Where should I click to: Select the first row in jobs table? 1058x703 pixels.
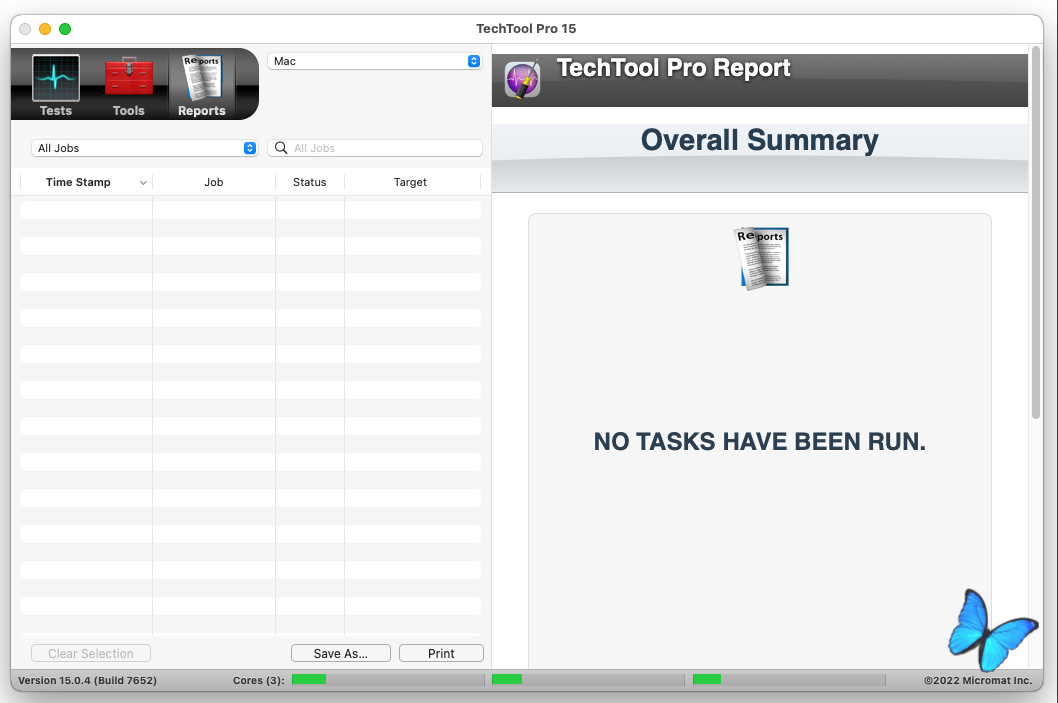pos(250,210)
